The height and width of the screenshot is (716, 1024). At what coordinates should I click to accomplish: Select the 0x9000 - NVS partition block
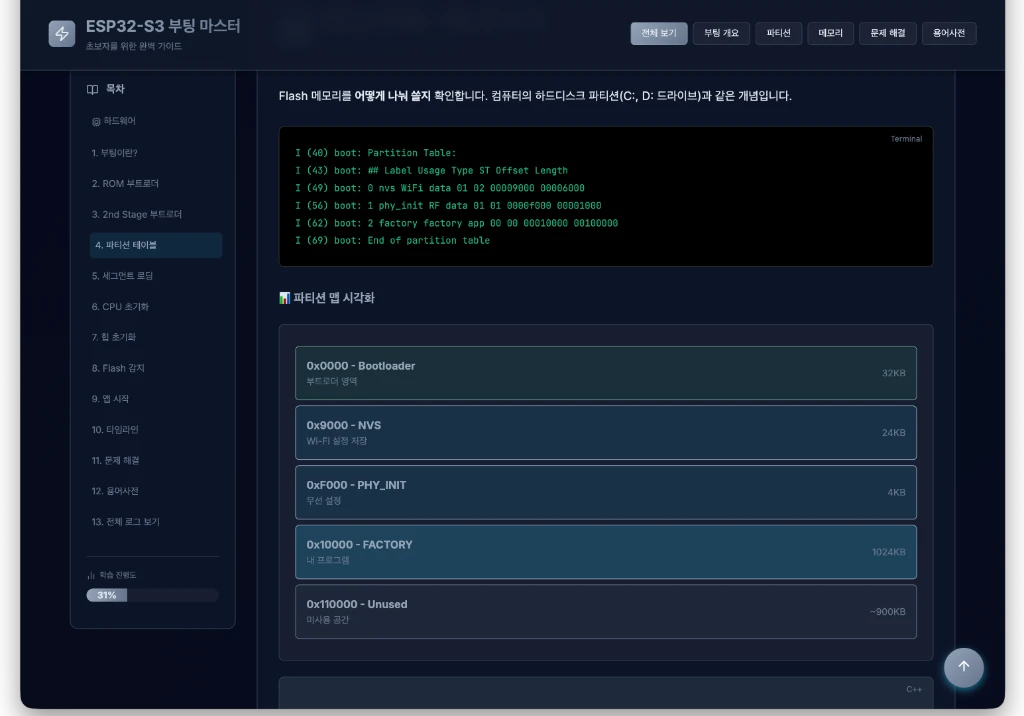[605, 432]
